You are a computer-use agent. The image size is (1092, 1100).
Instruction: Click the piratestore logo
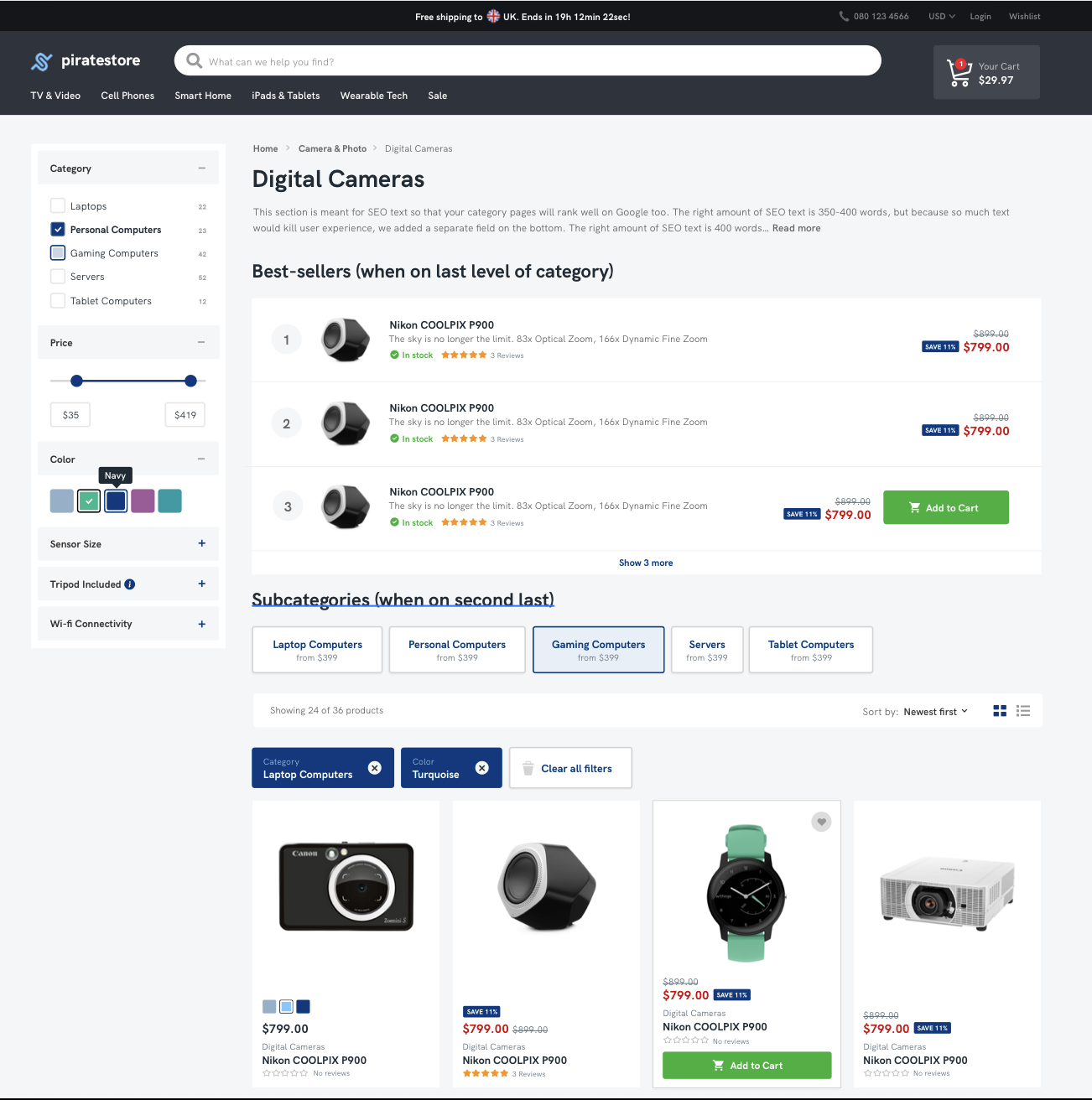[86, 60]
